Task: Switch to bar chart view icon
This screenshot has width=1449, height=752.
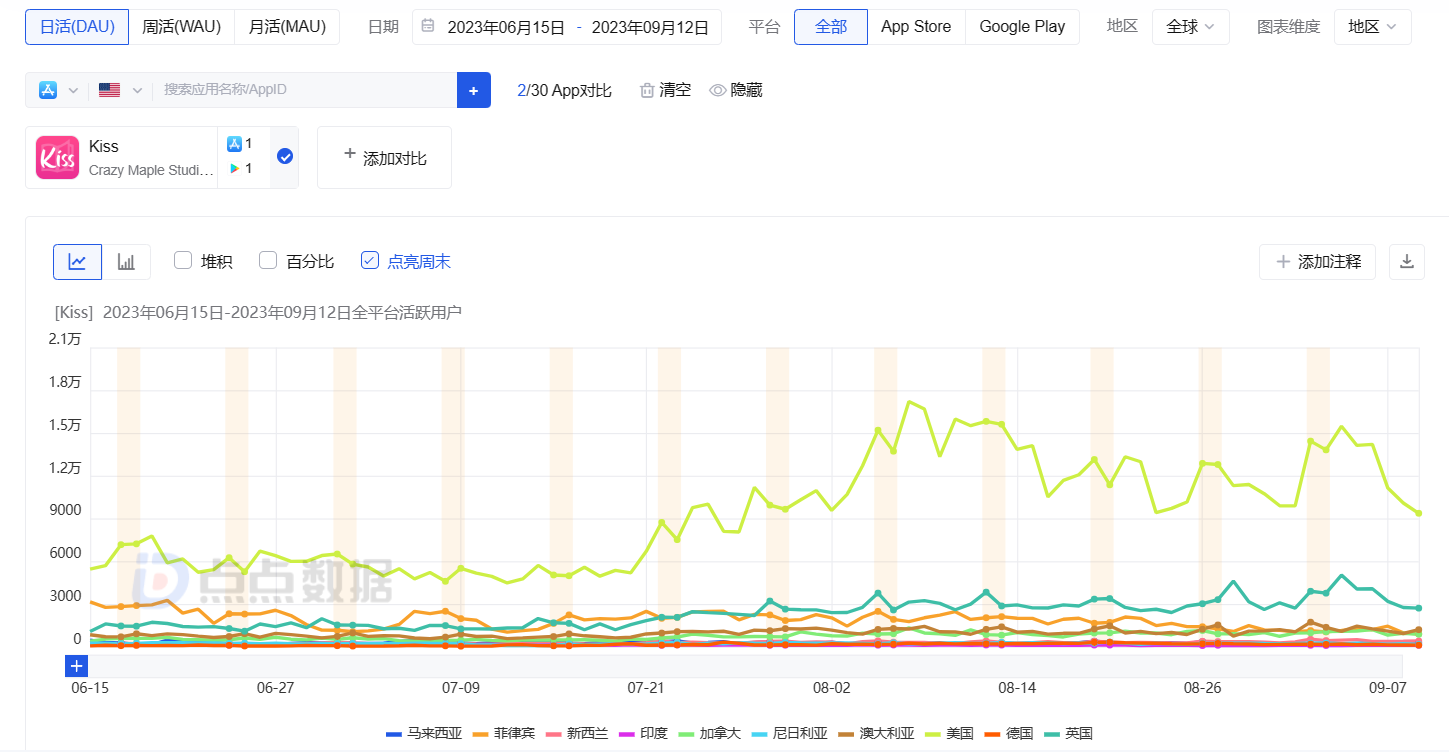Action: coord(126,262)
